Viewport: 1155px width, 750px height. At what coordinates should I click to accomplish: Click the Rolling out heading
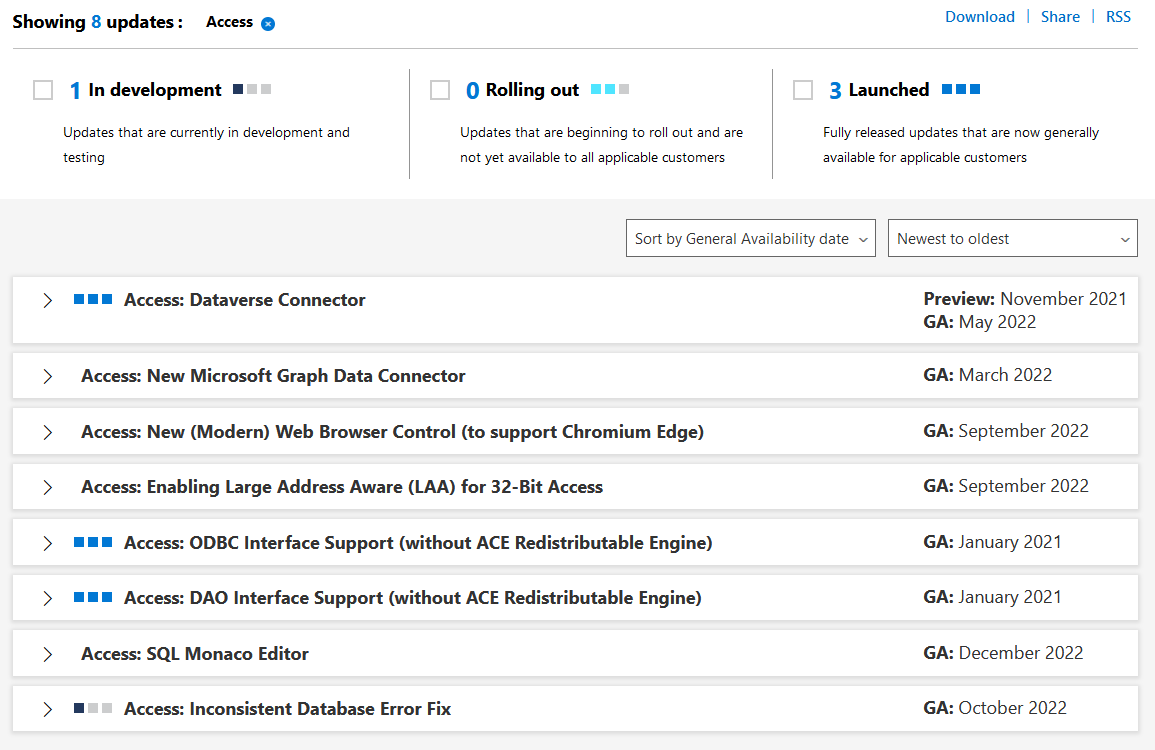533,90
